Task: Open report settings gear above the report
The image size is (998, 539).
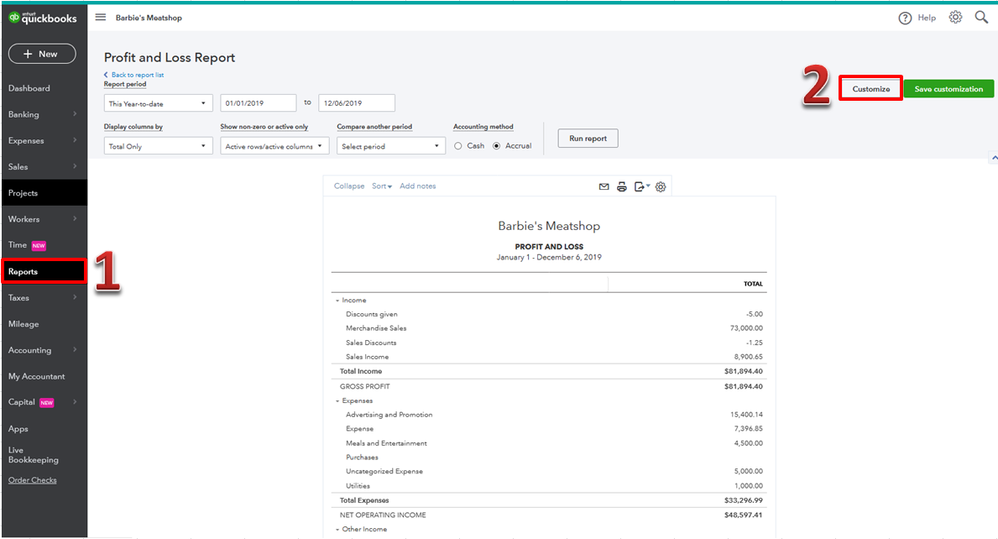Action: pyautogui.click(x=661, y=186)
